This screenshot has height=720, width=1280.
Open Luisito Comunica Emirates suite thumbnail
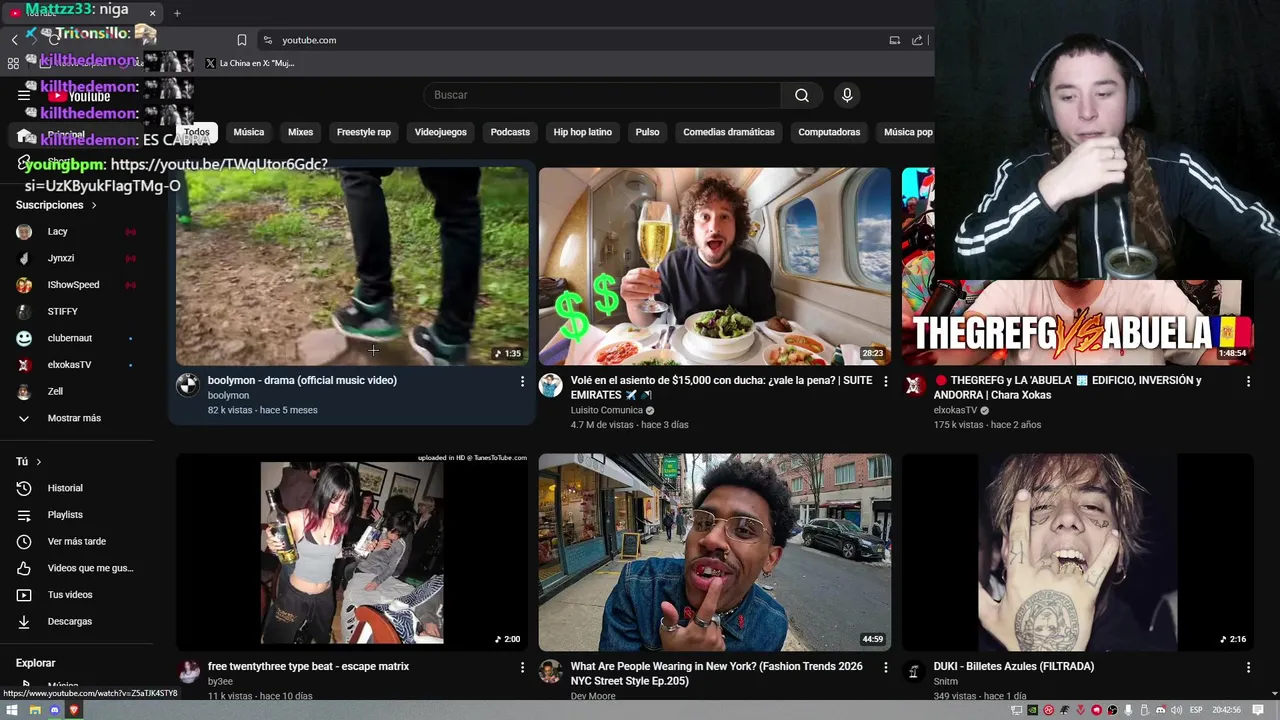714,266
